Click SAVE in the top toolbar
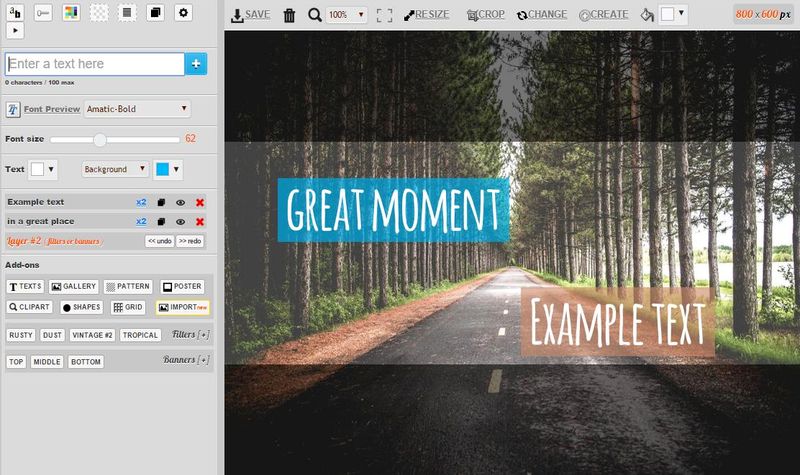Screen dimensions: 800x475 (x=250, y=15)
